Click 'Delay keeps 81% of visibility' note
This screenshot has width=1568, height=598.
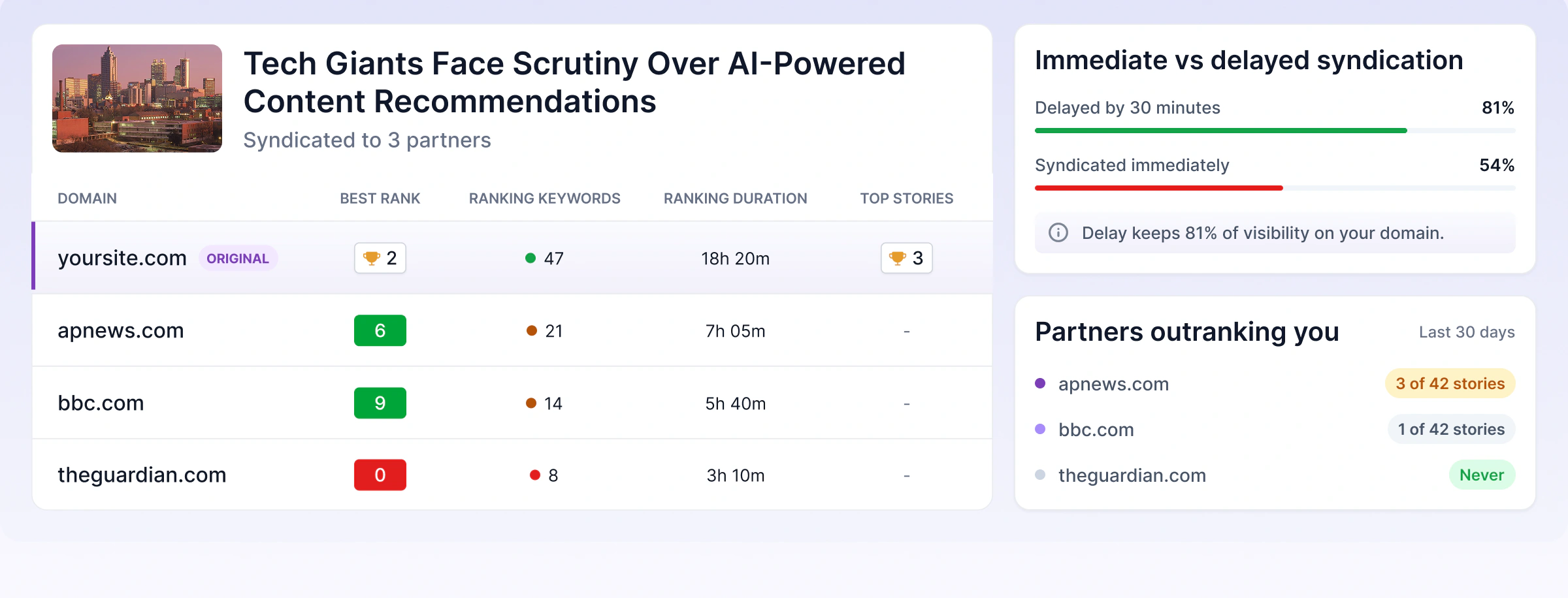(1263, 233)
